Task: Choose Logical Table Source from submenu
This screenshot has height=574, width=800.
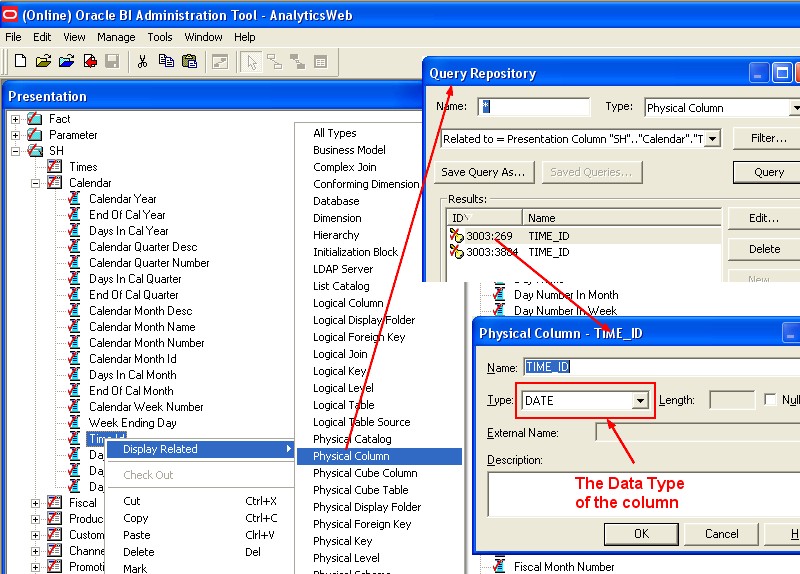Action: [x=362, y=422]
